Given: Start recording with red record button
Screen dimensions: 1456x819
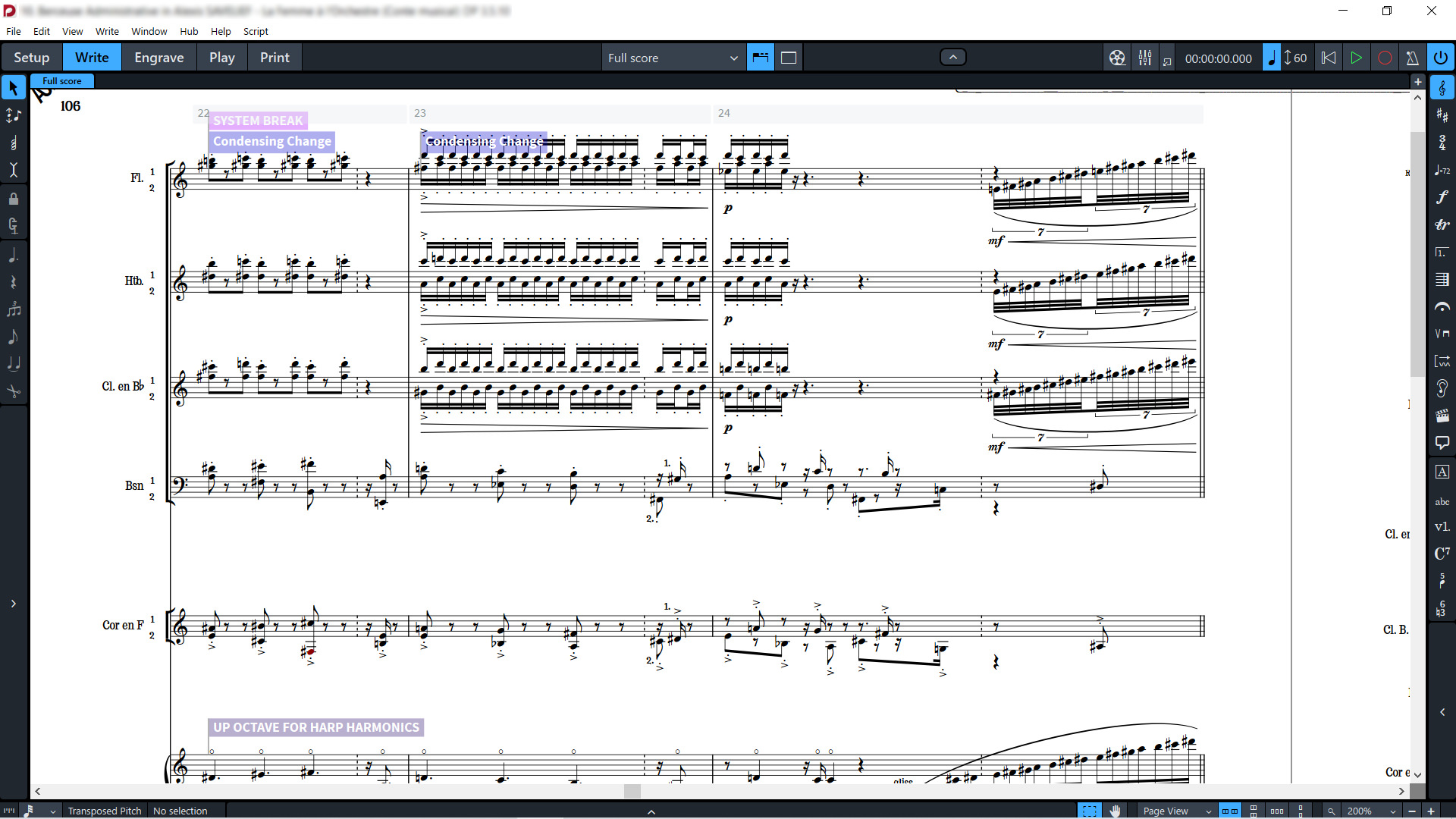Looking at the screenshot, I should 1385,58.
